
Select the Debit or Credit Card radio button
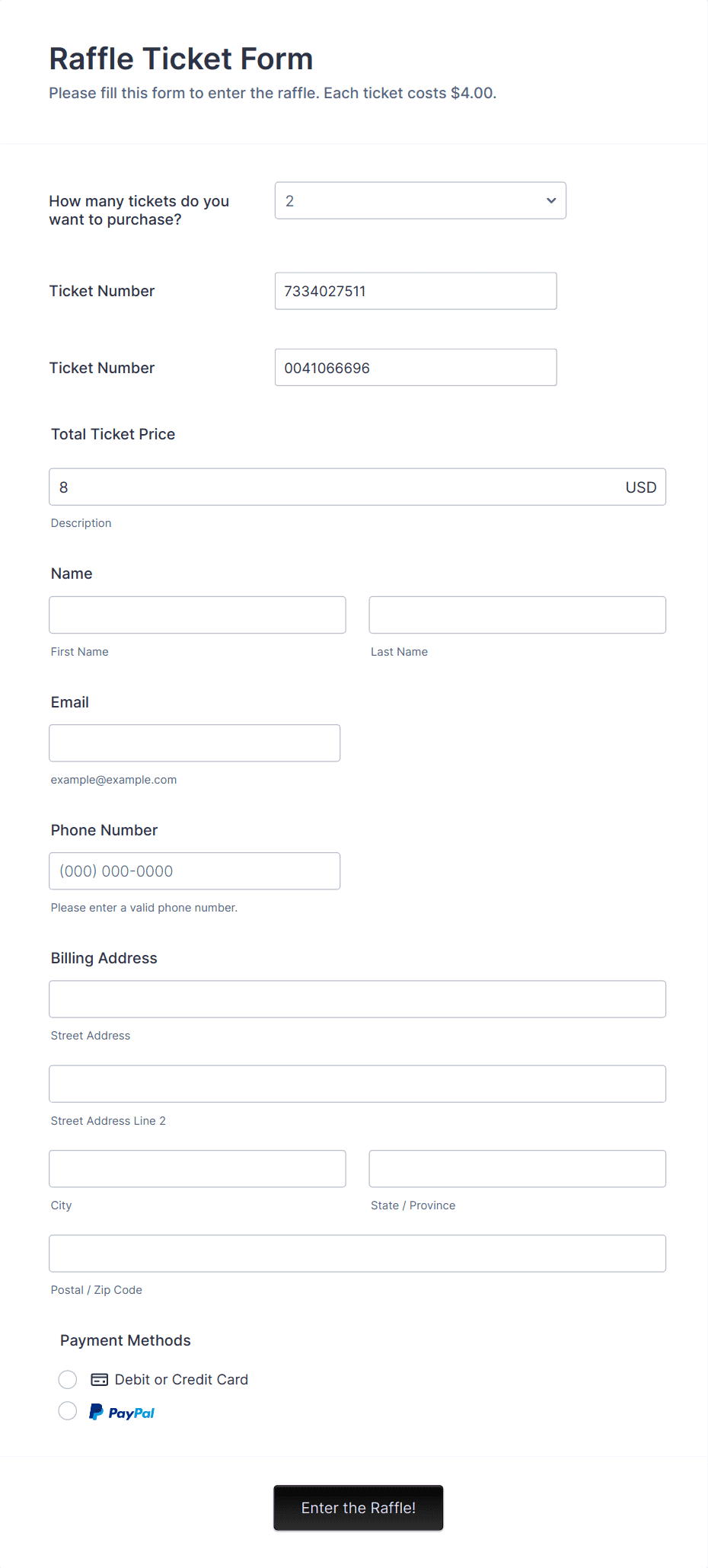tap(67, 1379)
